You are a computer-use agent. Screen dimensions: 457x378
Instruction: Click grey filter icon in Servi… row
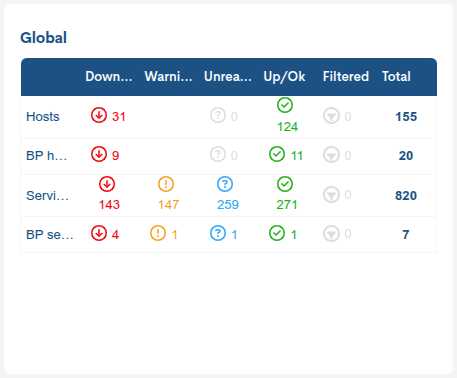point(331,194)
